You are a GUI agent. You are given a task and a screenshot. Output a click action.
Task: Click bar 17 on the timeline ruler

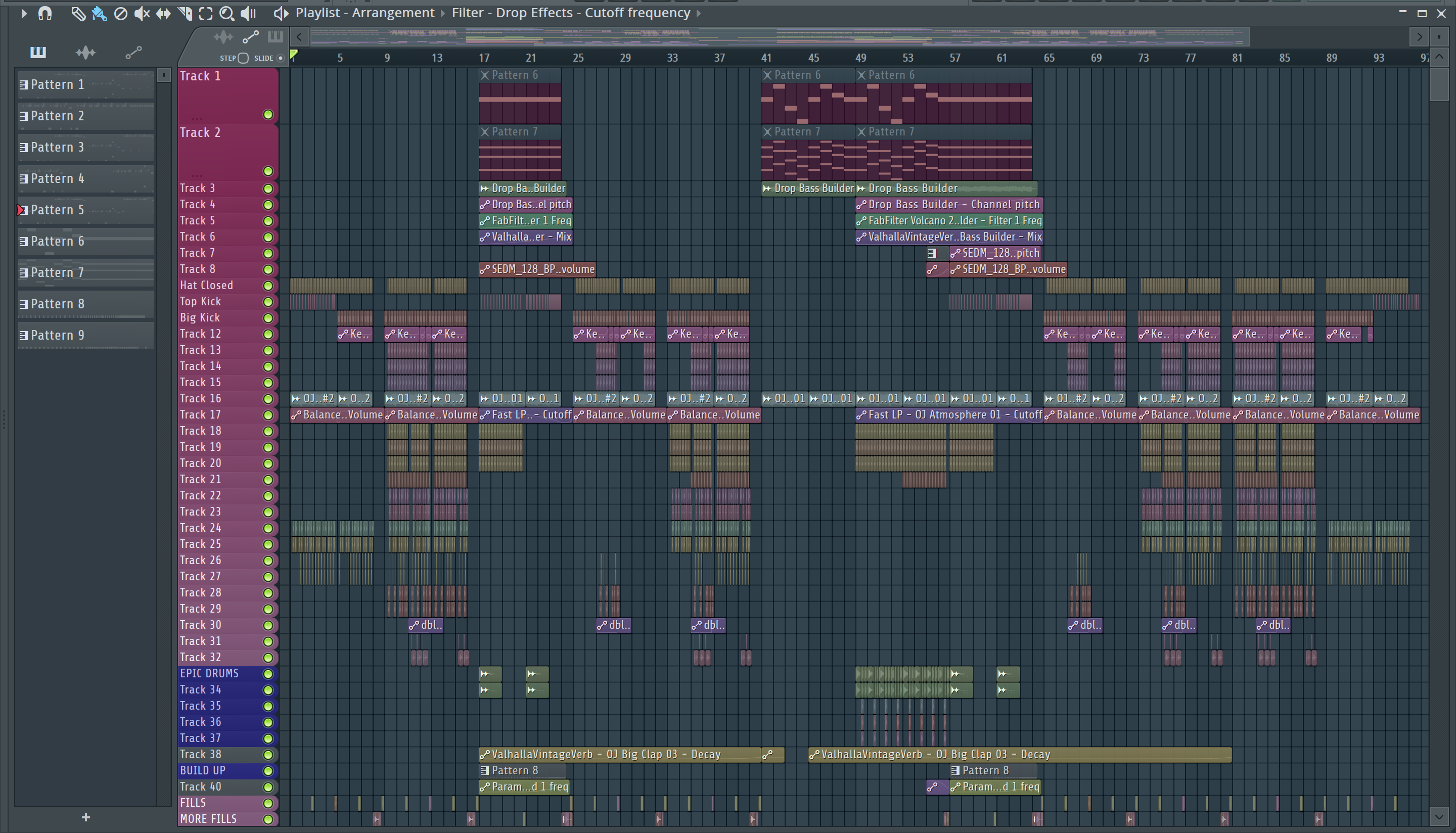point(483,58)
